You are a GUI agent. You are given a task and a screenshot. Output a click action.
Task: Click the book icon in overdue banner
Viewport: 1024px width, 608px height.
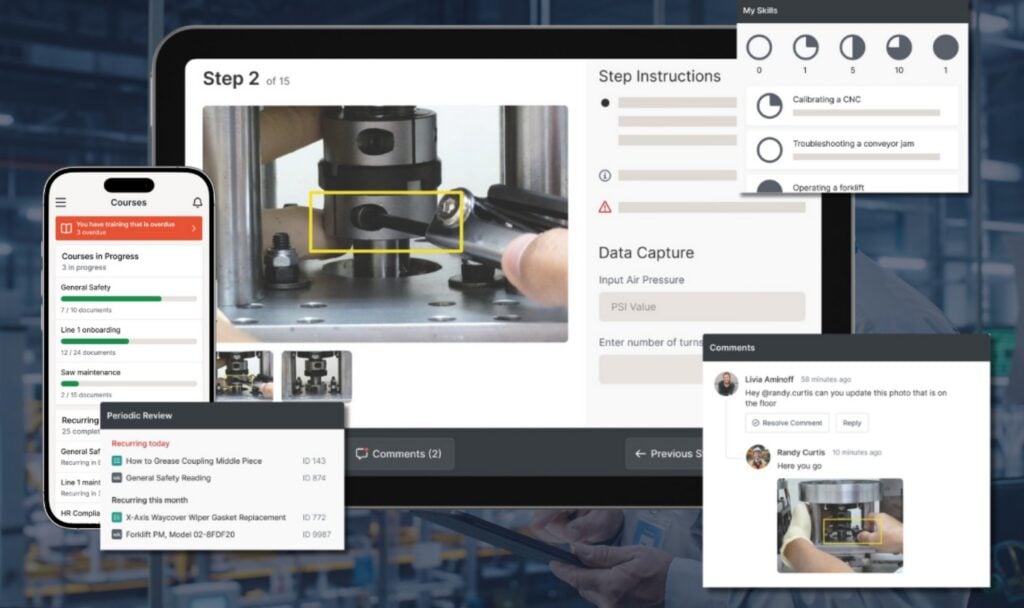point(66,229)
